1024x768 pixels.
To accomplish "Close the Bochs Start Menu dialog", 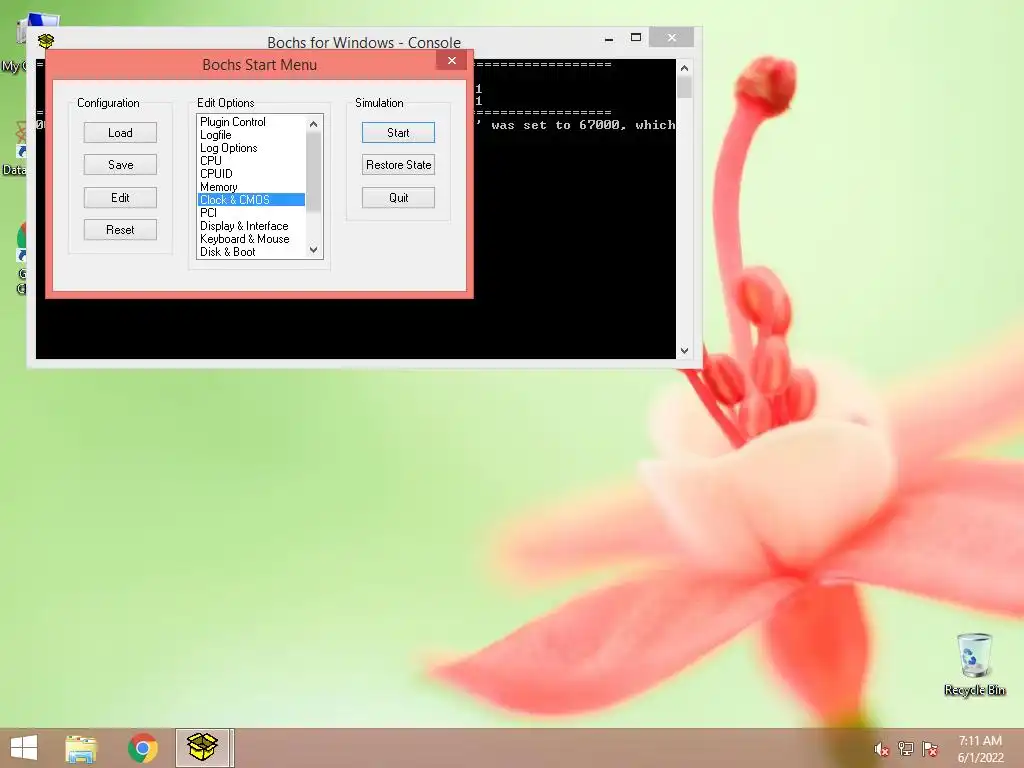I will click(x=452, y=61).
